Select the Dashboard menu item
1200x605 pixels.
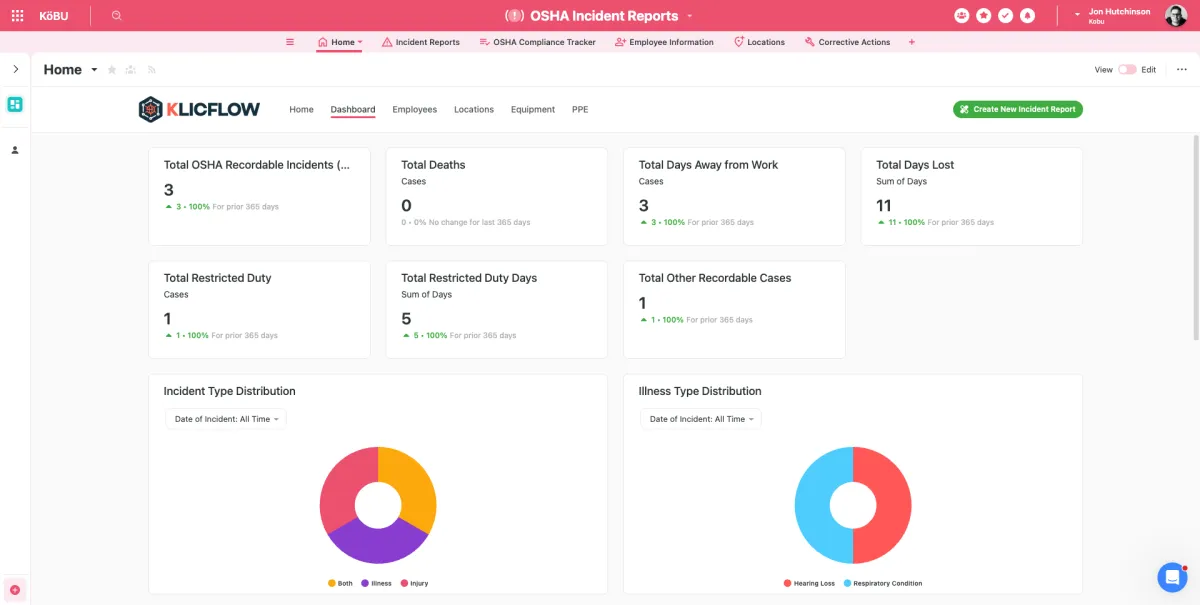[353, 109]
